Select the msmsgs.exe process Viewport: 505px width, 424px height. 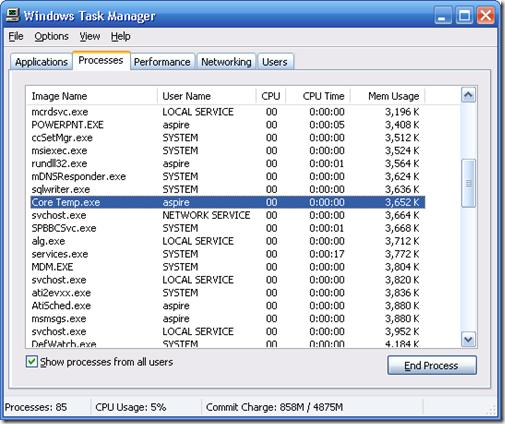(x=228, y=319)
